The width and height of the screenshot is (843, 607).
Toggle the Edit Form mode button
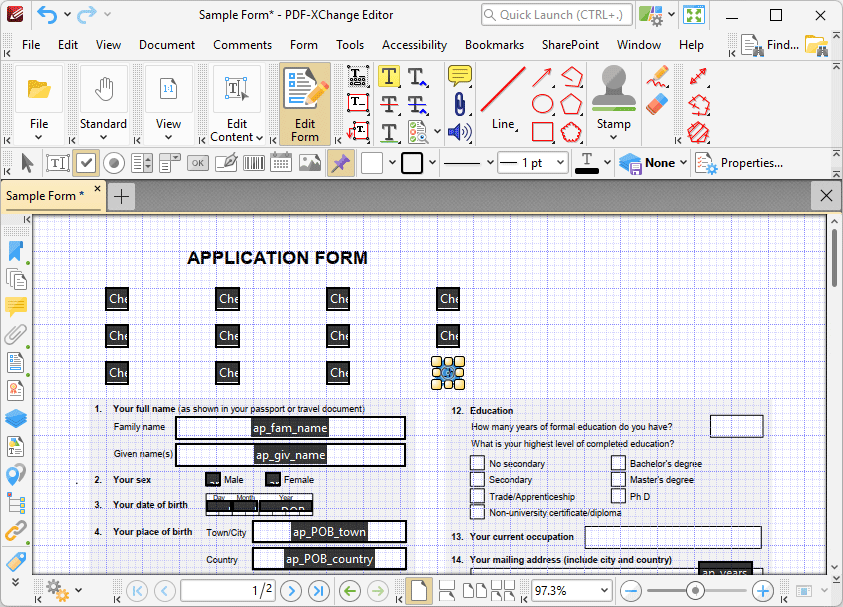tap(305, 104)
